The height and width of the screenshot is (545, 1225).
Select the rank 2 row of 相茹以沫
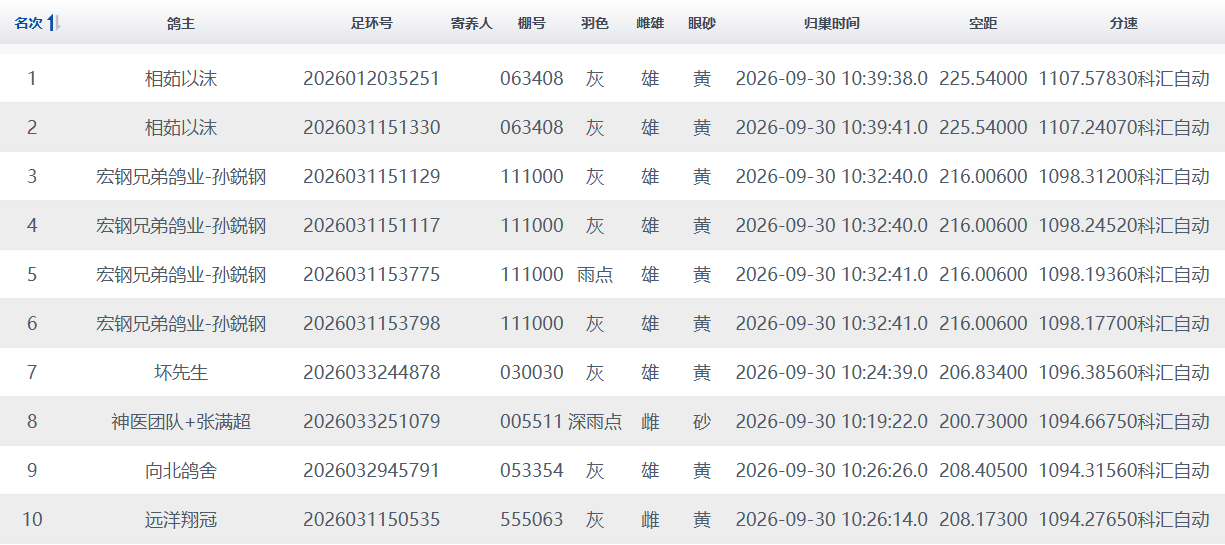point(612,127)
